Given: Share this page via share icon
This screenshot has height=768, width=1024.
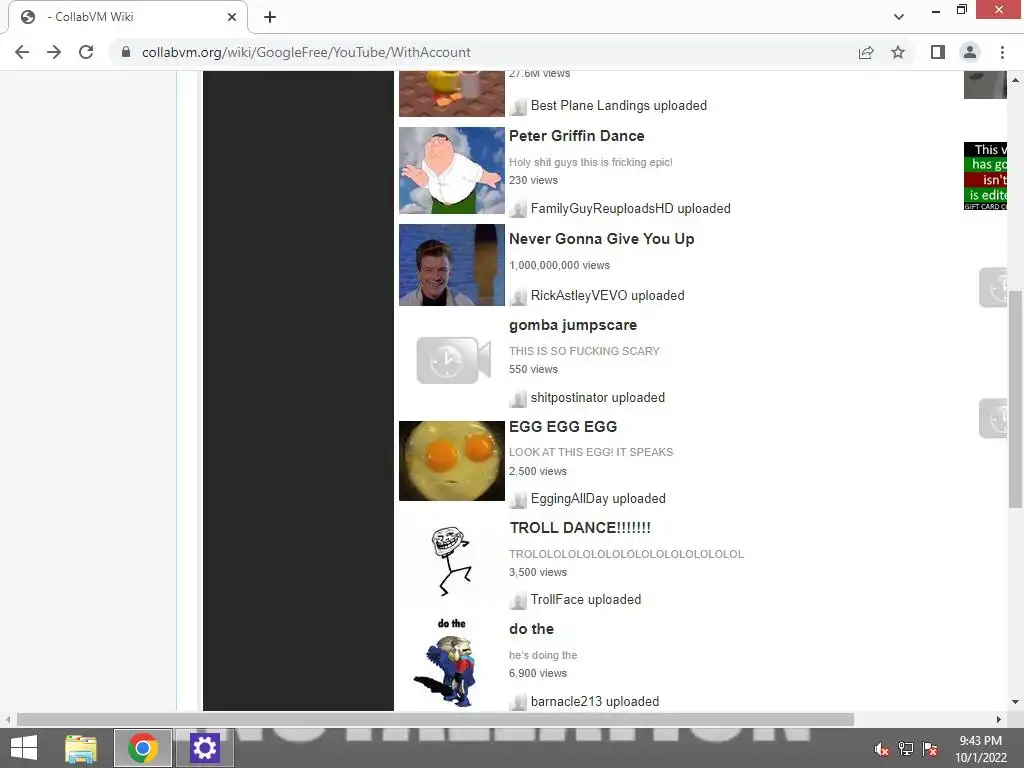Looking at the screenshot, I should tap(866, 52).
